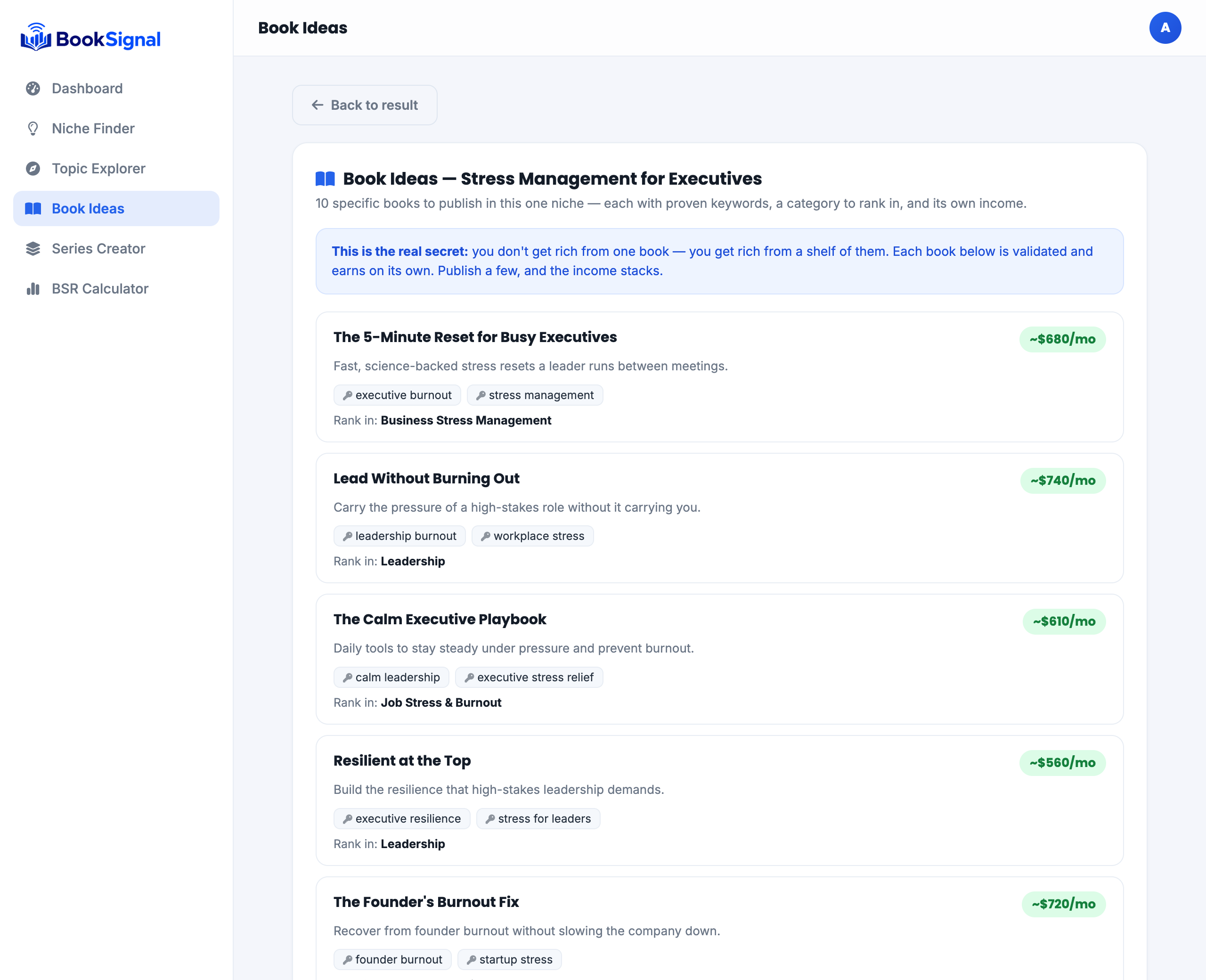Image resolution: width=1206 pixels, height=980 pixels.
Task: Click the Book Ideas open-book sidebar icon
Action: tap(33, 209)
